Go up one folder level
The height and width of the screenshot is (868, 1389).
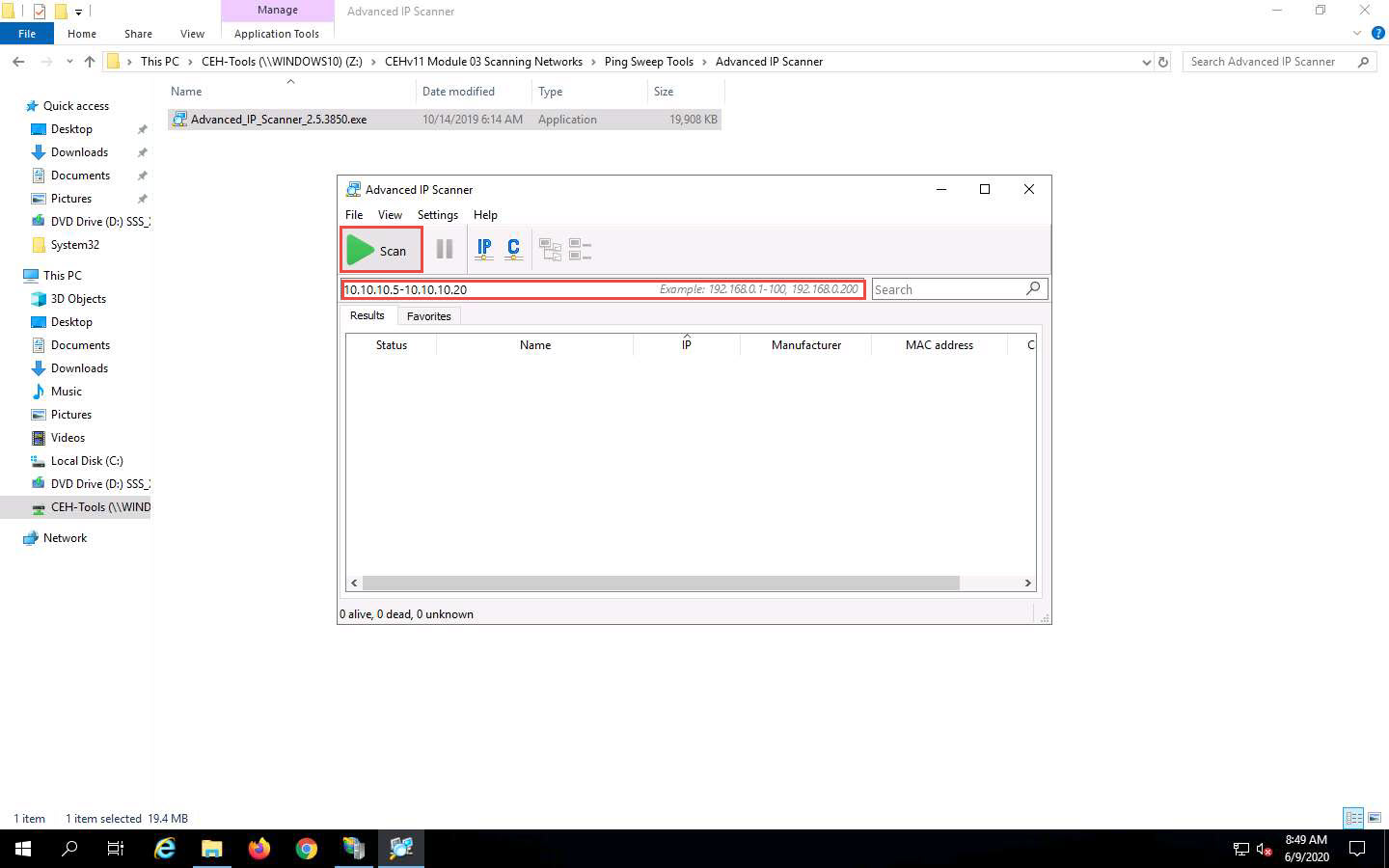tap(90, 62)
